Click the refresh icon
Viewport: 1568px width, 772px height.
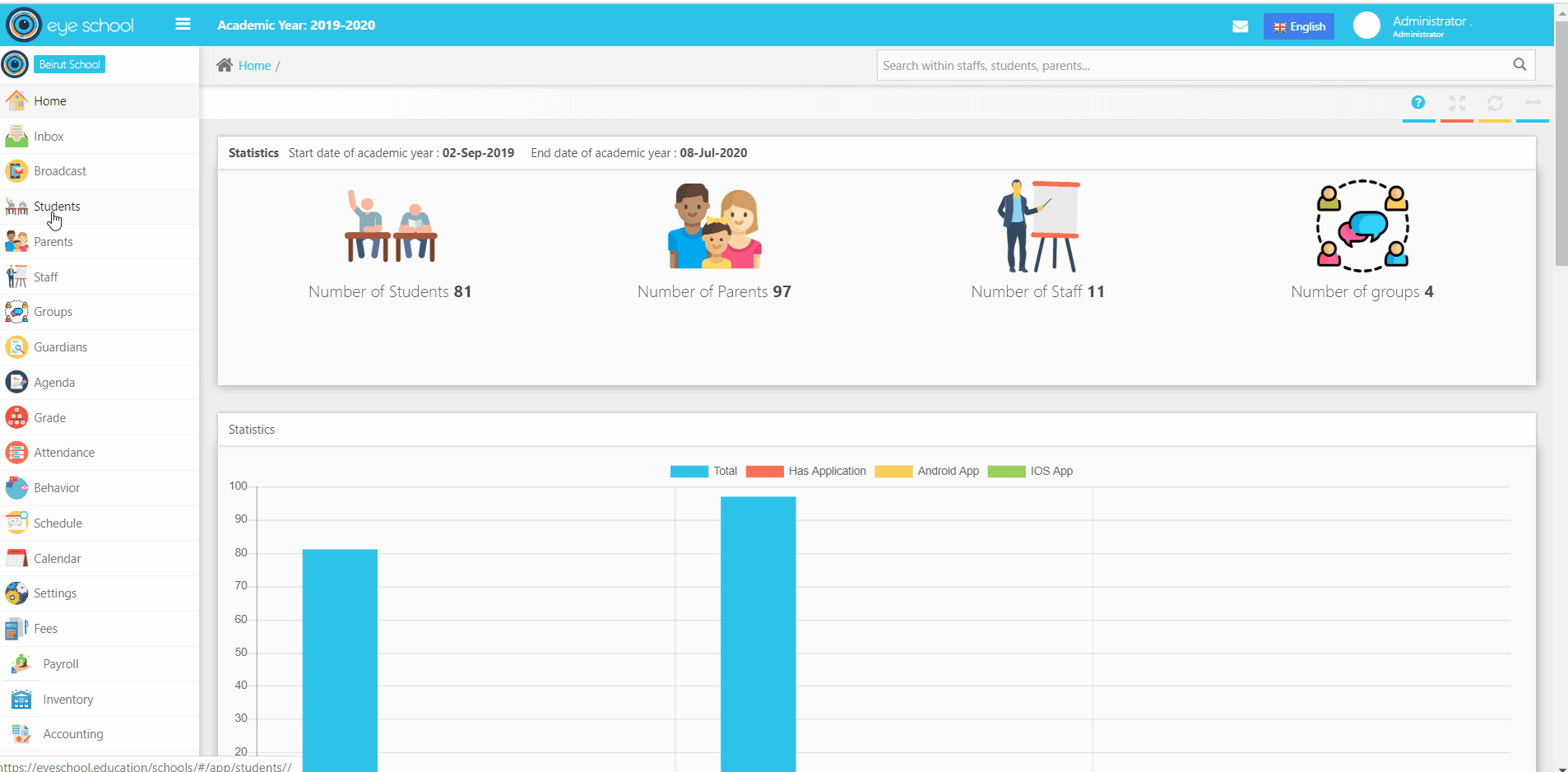1495,103
